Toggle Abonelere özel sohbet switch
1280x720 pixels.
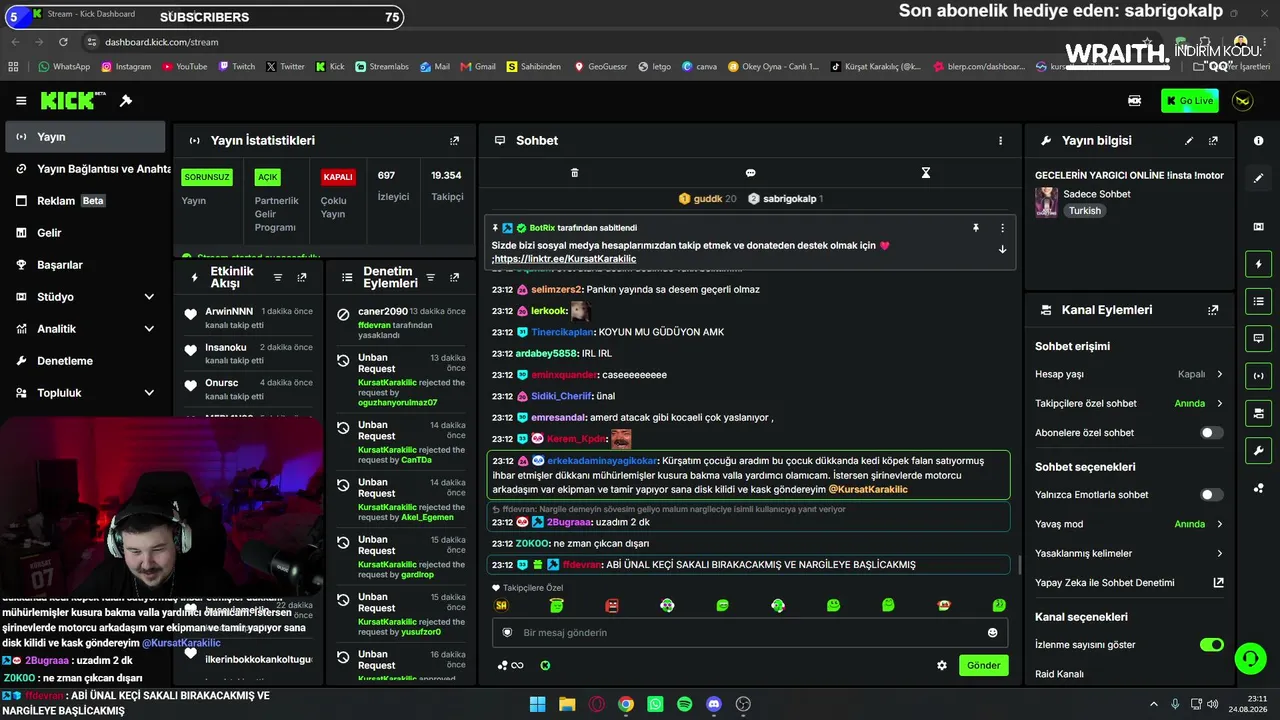pos(1211,433)
